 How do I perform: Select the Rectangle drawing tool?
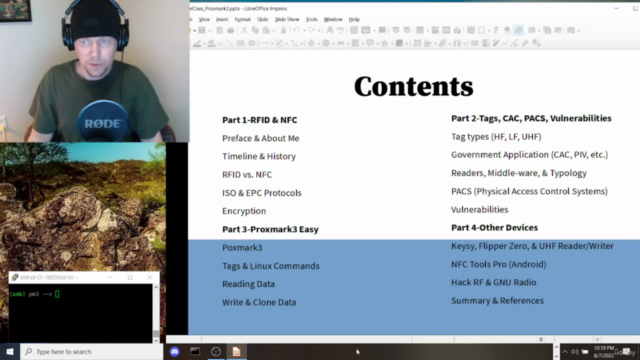[240, 43]
